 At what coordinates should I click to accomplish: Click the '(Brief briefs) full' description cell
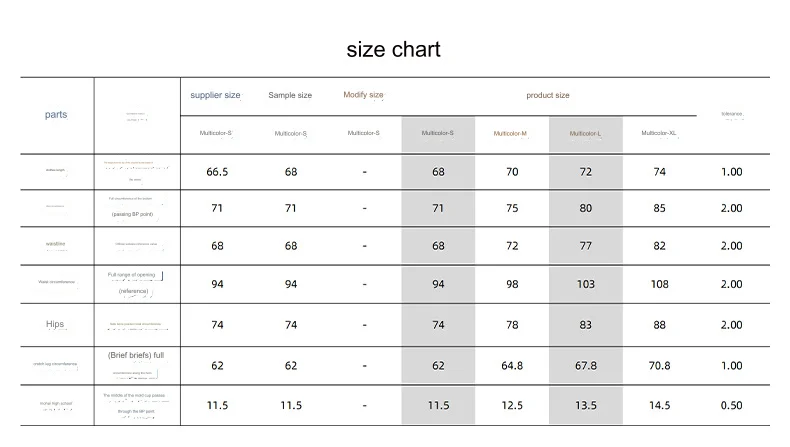(136, 355)
